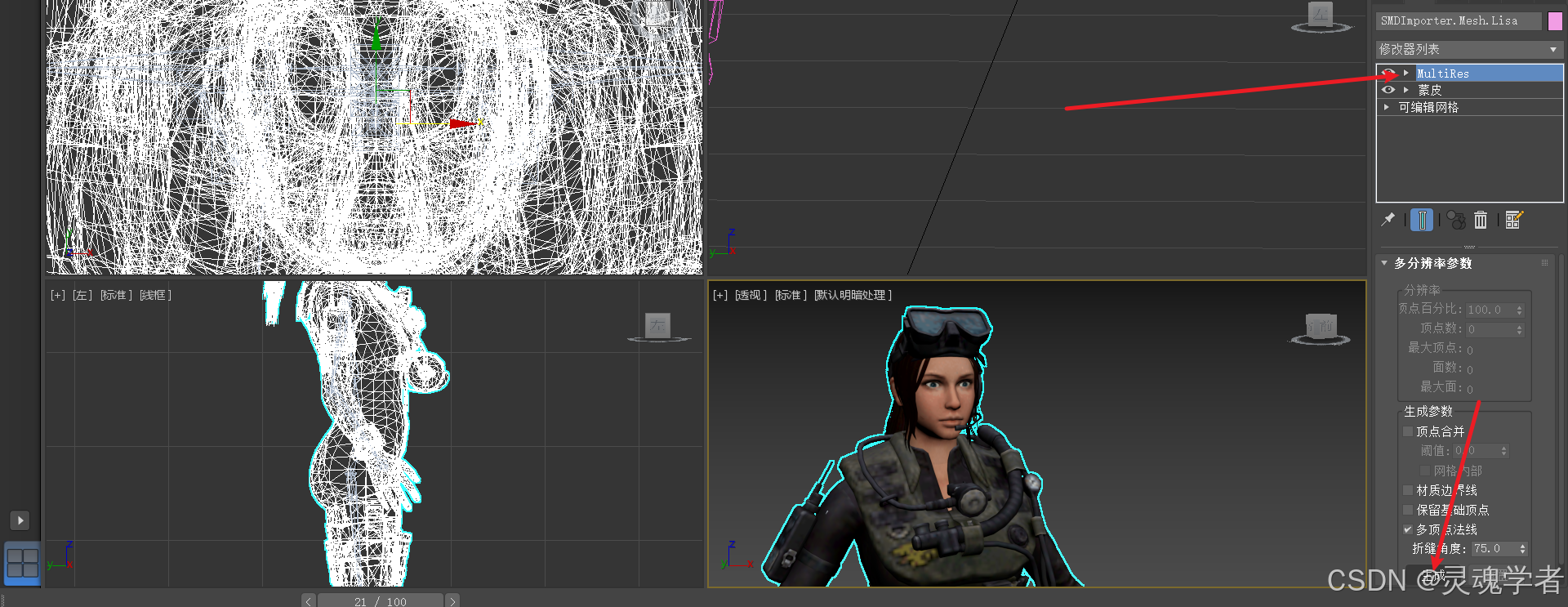Click 折缝角度 spinner arrows
1568x607 pixels.
tap(1523, 549)
